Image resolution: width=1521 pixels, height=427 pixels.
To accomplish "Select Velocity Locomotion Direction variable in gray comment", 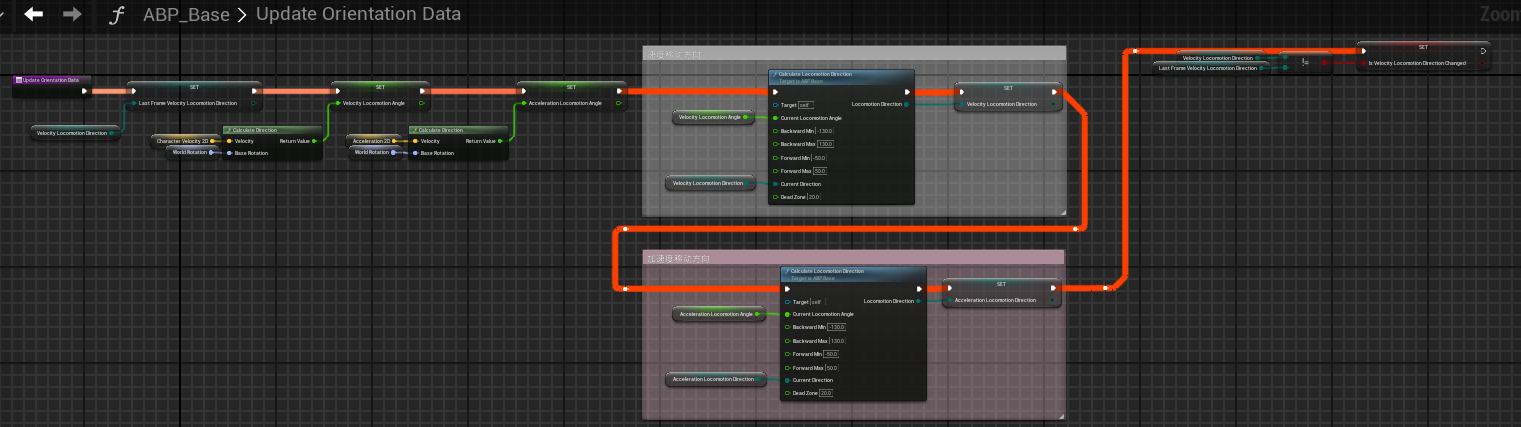I will 711,183.
